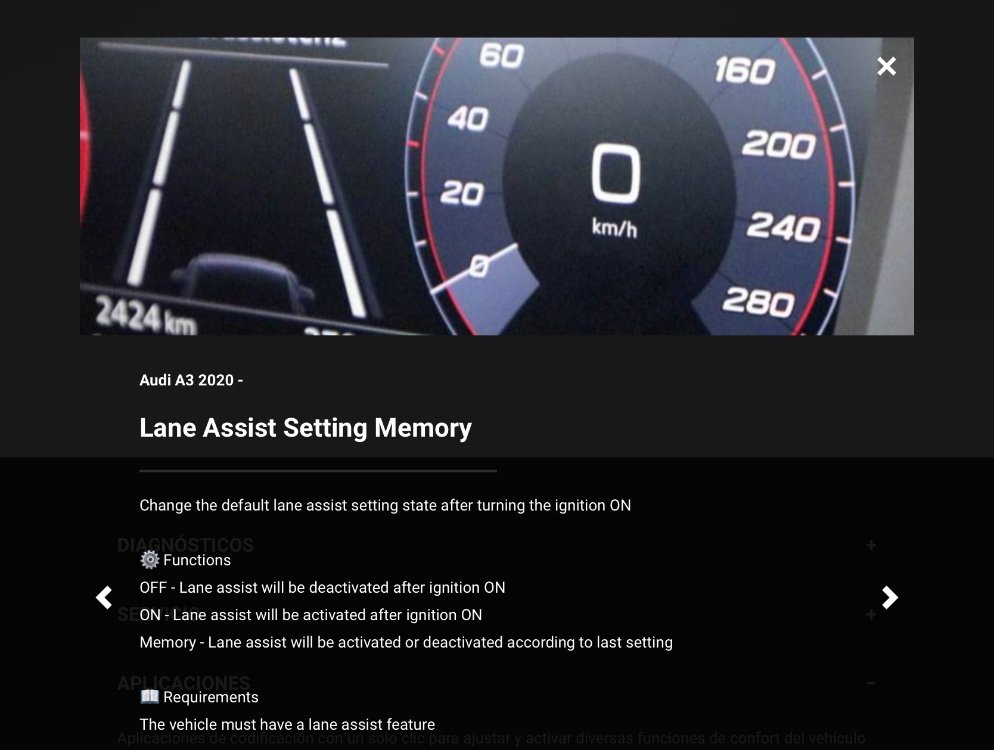
Task: Click the default state description sentence
Action: click(x=385, y=505)
